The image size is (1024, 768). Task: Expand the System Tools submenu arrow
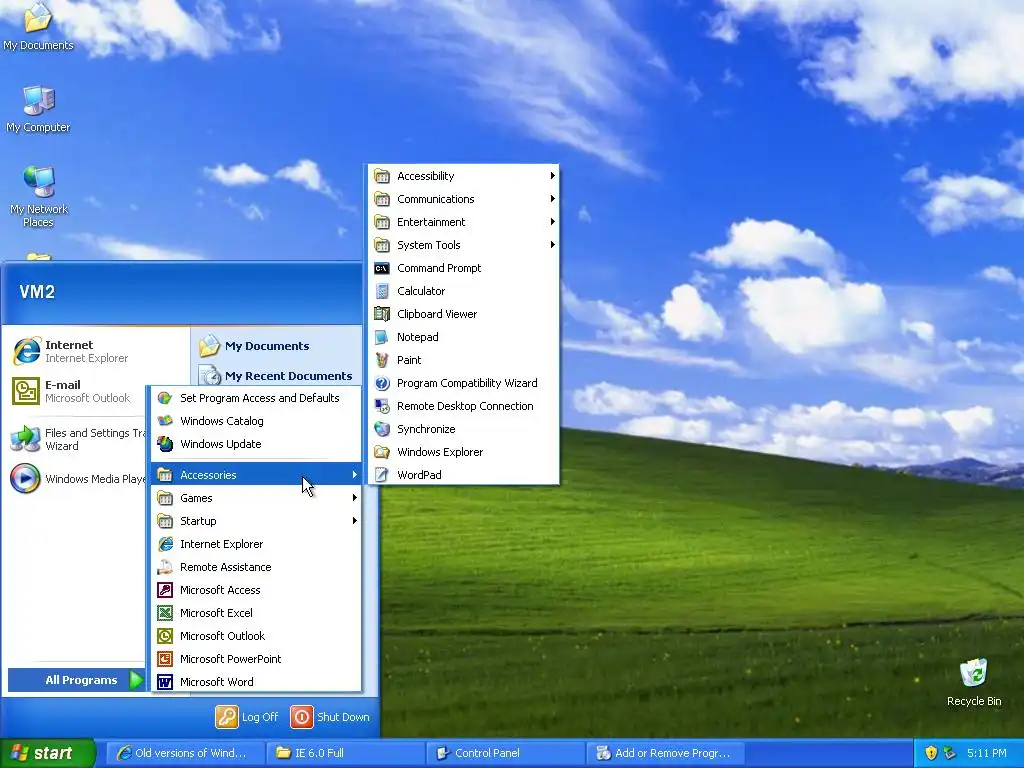pyautogui.click(x=552, y=245)
